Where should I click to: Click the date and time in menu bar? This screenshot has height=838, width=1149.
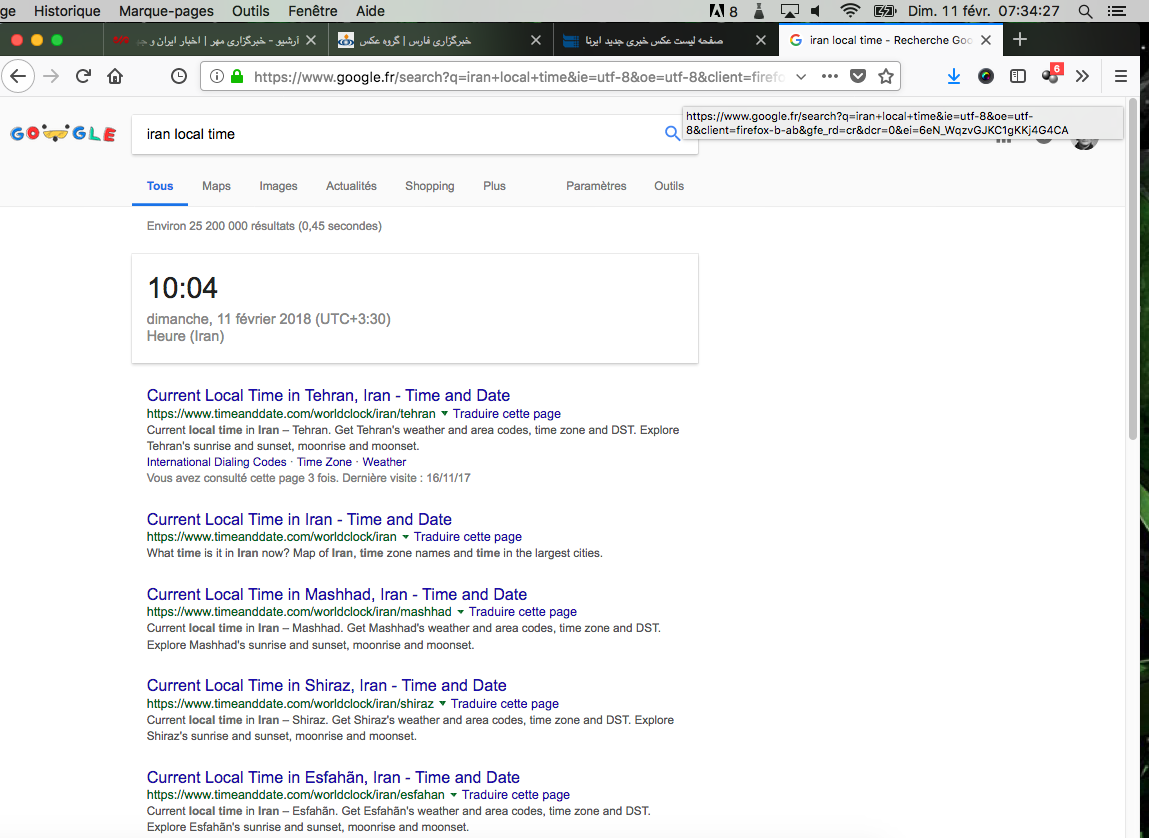tap(983, 11)
